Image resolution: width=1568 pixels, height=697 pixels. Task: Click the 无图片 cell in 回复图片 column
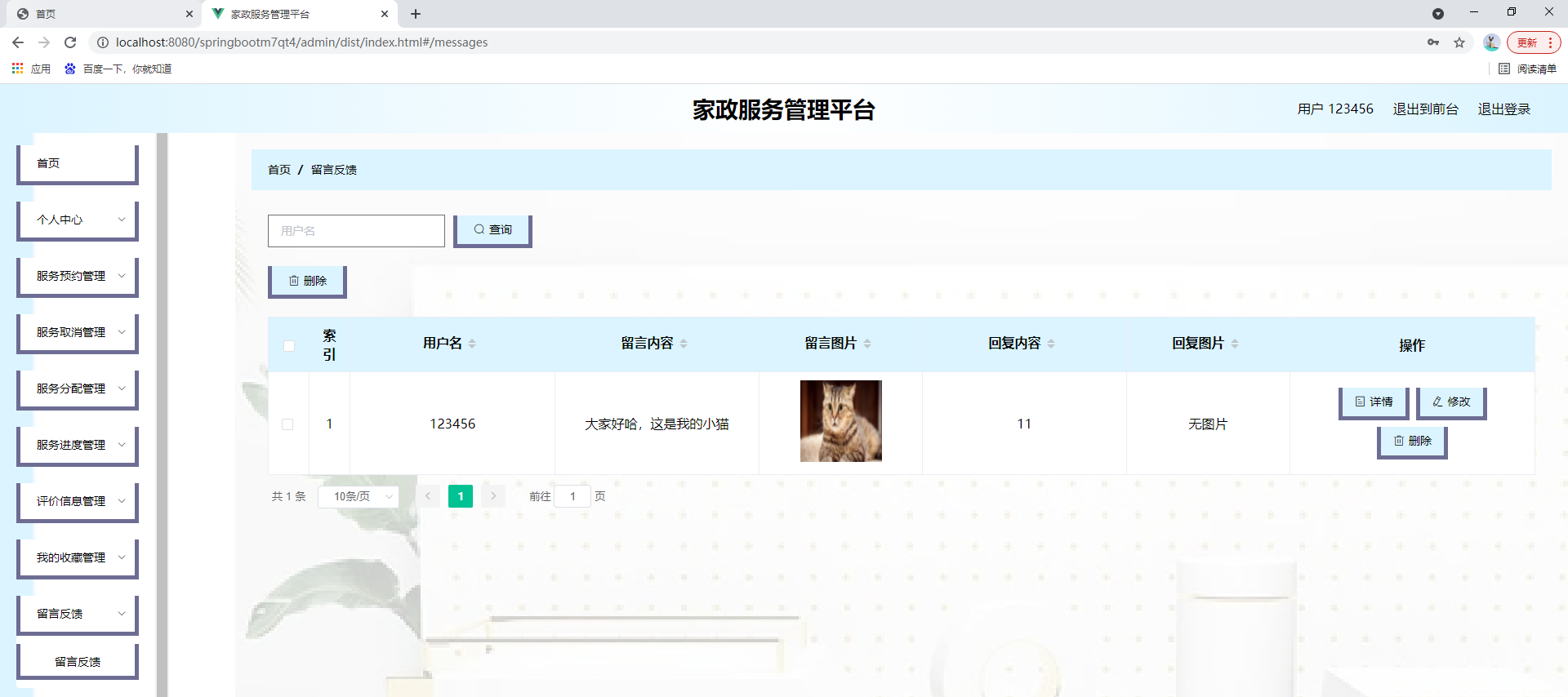(x=1208, y=424)
